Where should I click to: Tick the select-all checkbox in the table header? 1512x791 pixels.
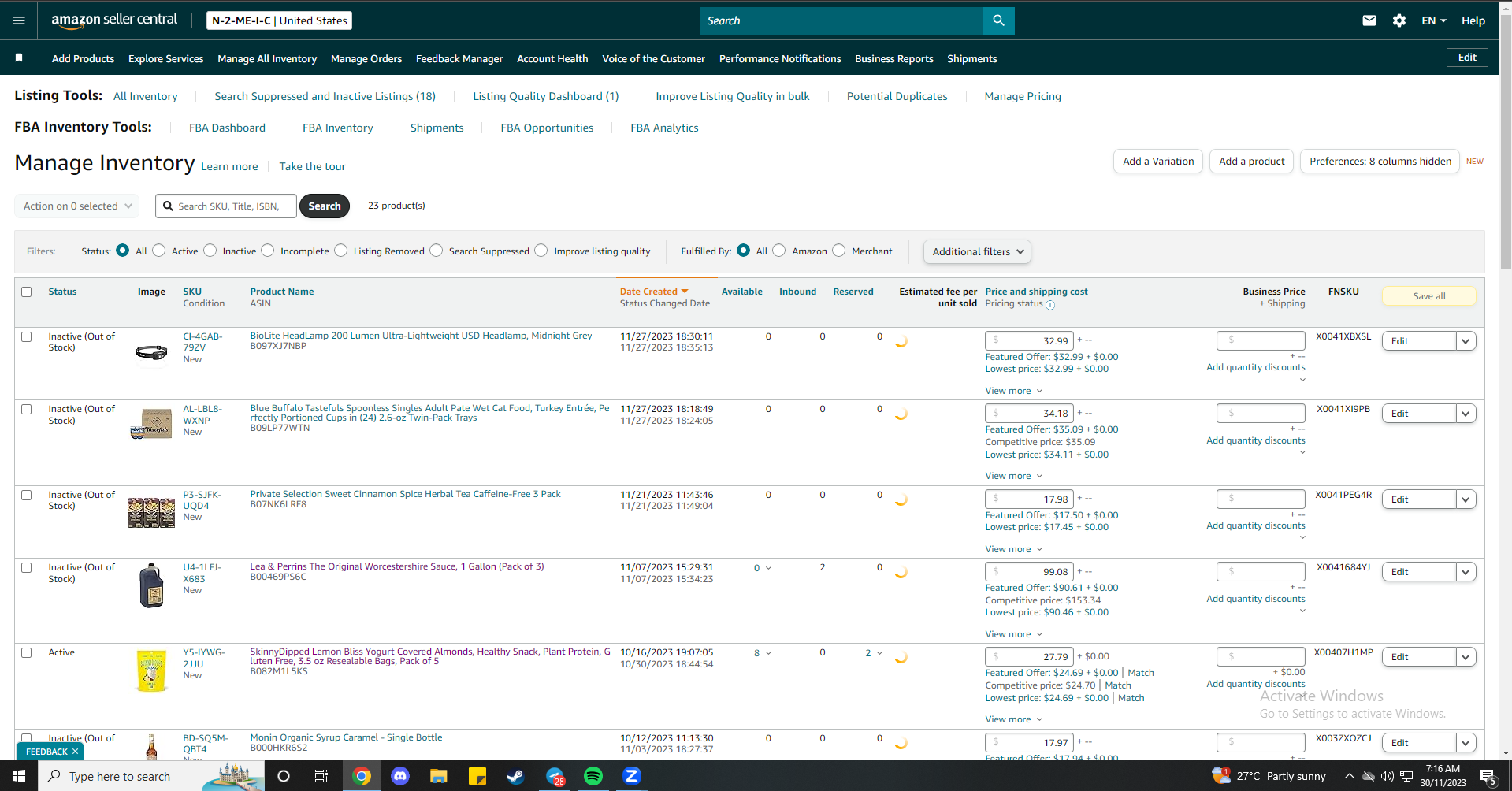[x=27, y=292]
